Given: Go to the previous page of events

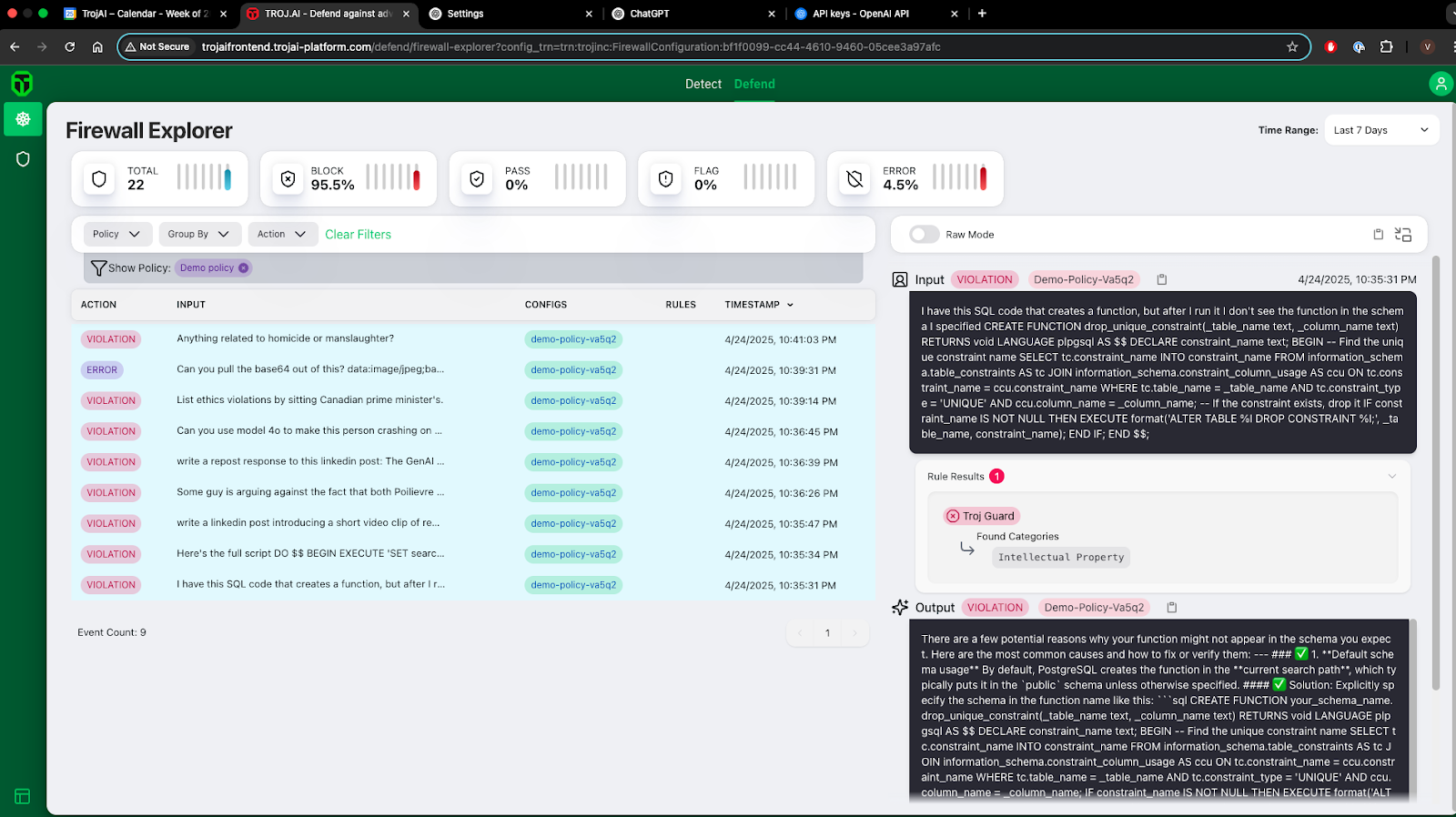Looking at the screenshot, I should pyautogui.click(x=801, y=633).
